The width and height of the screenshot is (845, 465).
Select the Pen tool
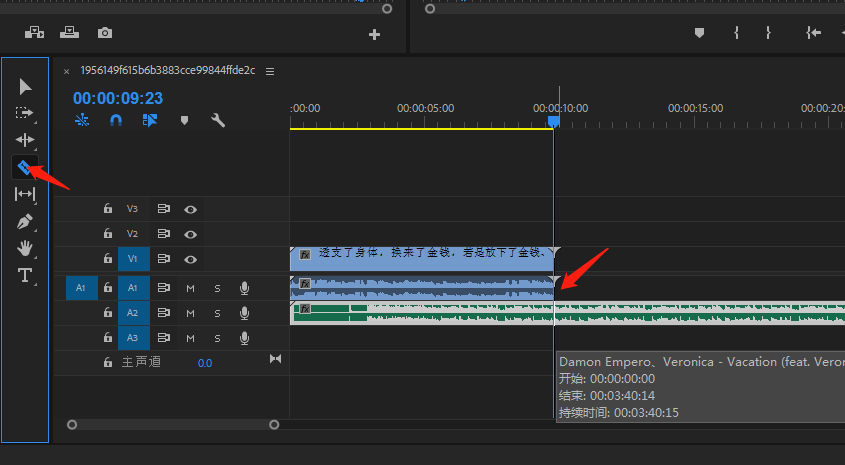click(x=25, y=221)
